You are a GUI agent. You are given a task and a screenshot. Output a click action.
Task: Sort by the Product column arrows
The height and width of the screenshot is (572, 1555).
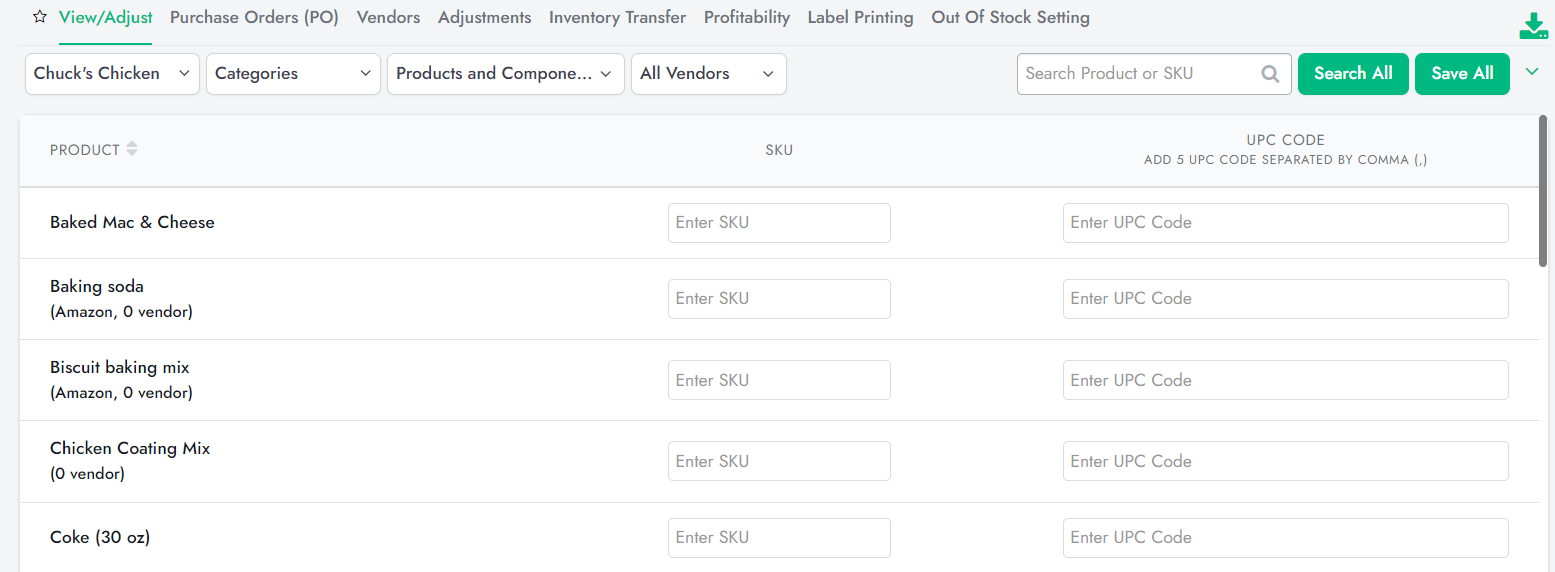click(x=132, y=149)
